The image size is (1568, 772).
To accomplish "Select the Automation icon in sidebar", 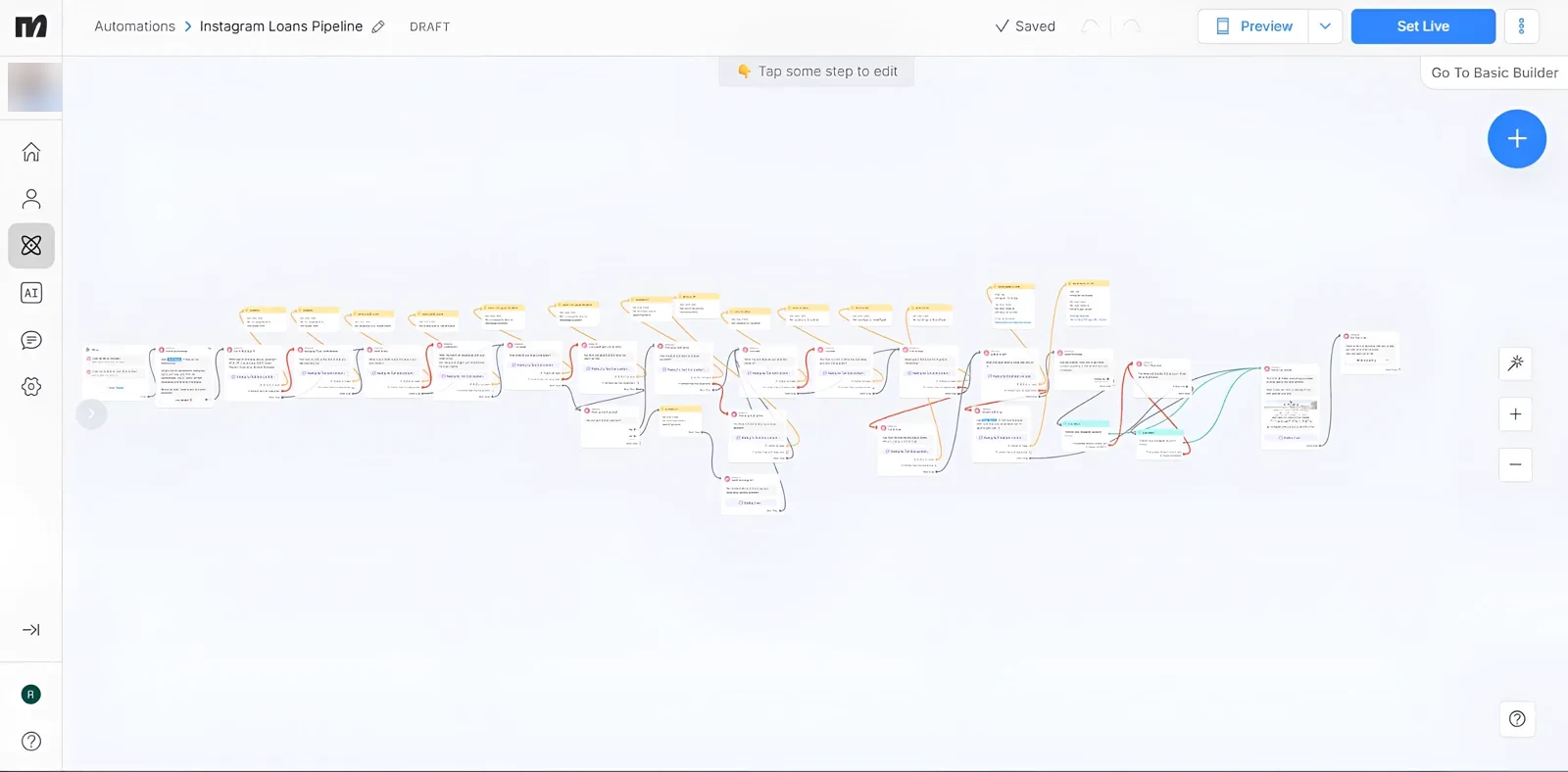I will coord(31,246).
